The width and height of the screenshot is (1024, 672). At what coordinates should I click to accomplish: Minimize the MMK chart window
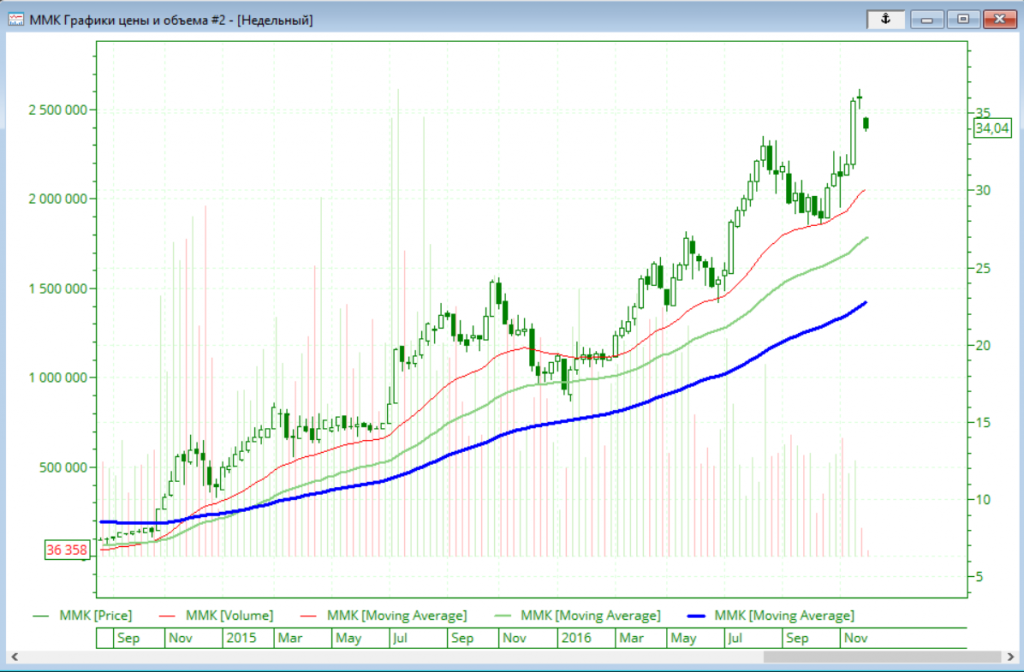928,18
